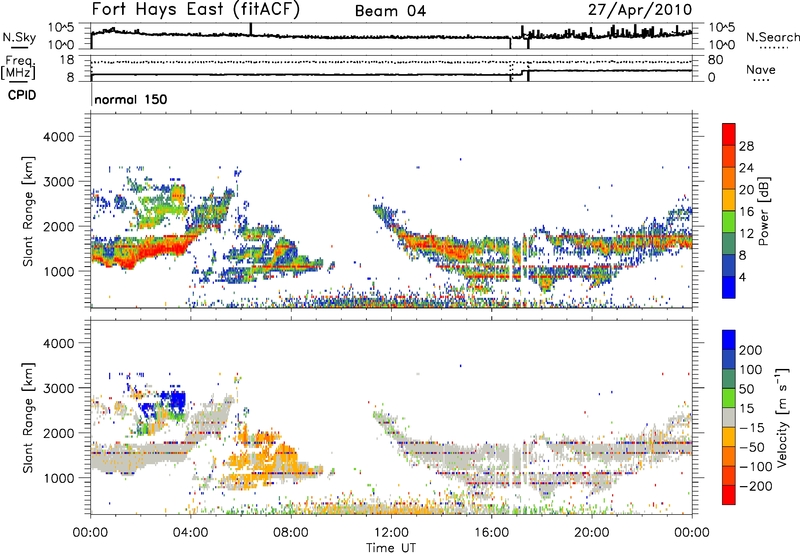Viewport: 800px width, 554px height.
Task: Click the 'Fort Hays East (fitACF)' title
Action: pos(196,10)
